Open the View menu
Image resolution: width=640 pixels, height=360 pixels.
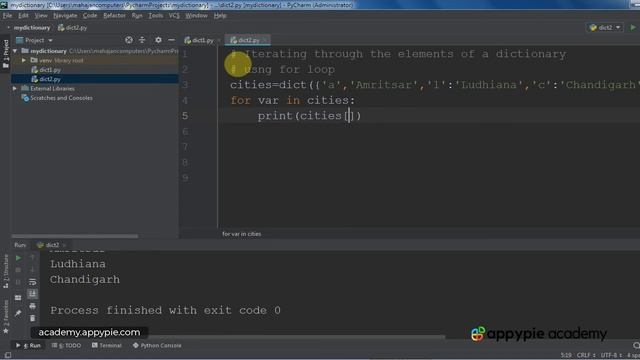point(40,16)
